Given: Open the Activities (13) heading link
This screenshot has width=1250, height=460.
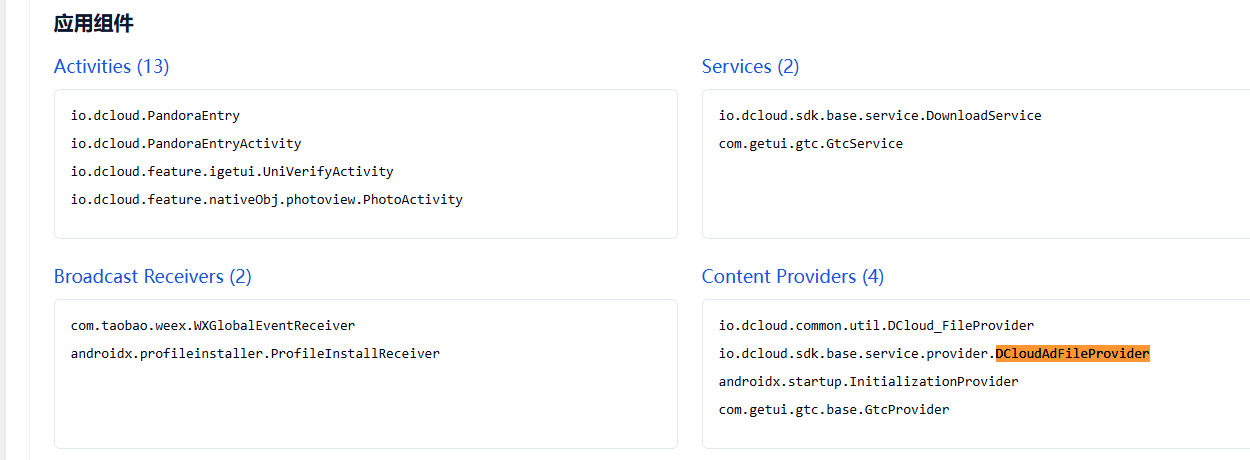Looking at the screenshot, I should (111, 67).
